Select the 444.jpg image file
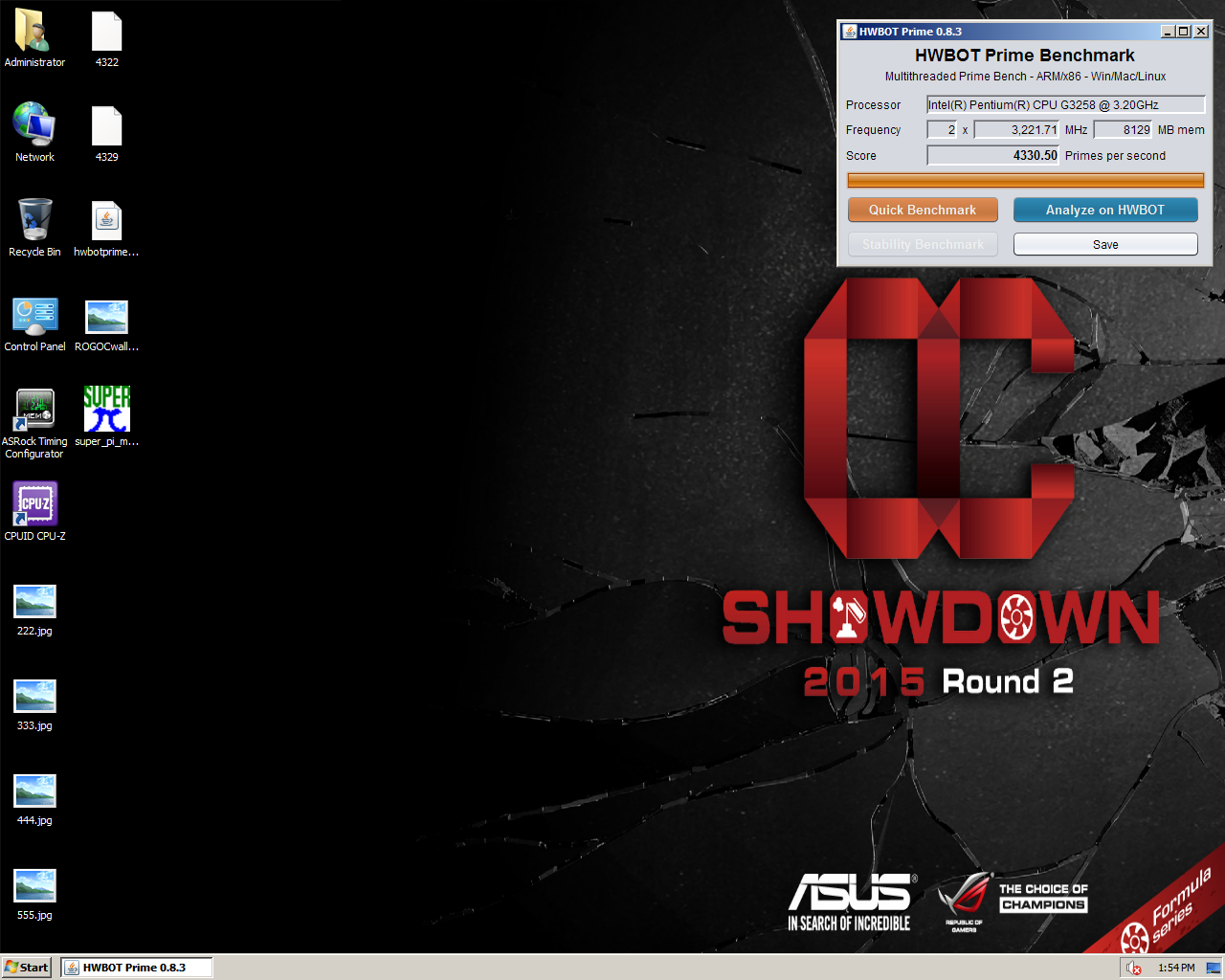1225x980 pixels. pos(34,791)
